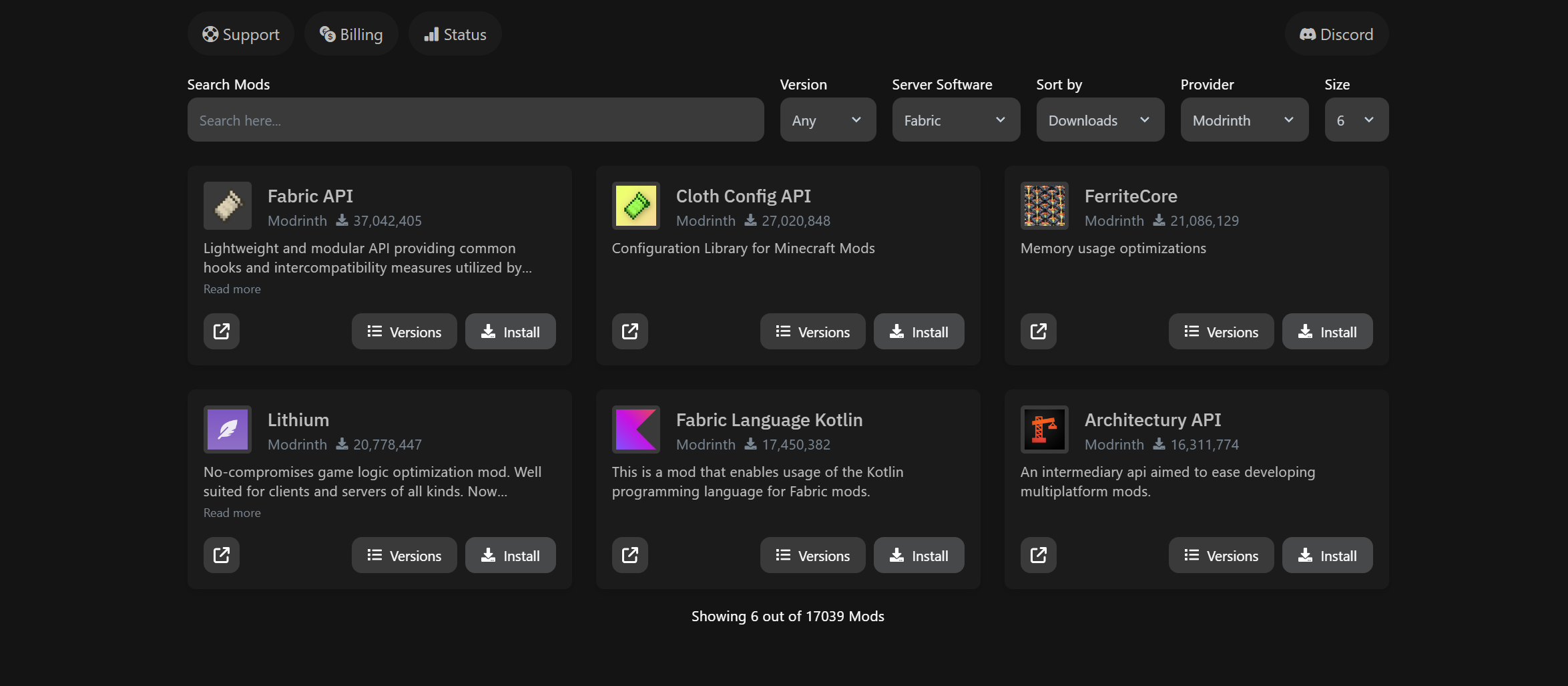Screen dimensions: 1568x686
Task: Open the Size dropdown showing 6
Action: [x=1357, y=120]
